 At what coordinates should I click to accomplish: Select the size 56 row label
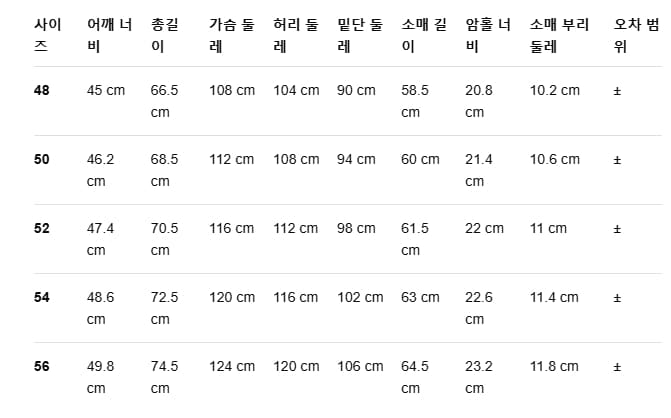pyautogui.click(x=42, y=366)
